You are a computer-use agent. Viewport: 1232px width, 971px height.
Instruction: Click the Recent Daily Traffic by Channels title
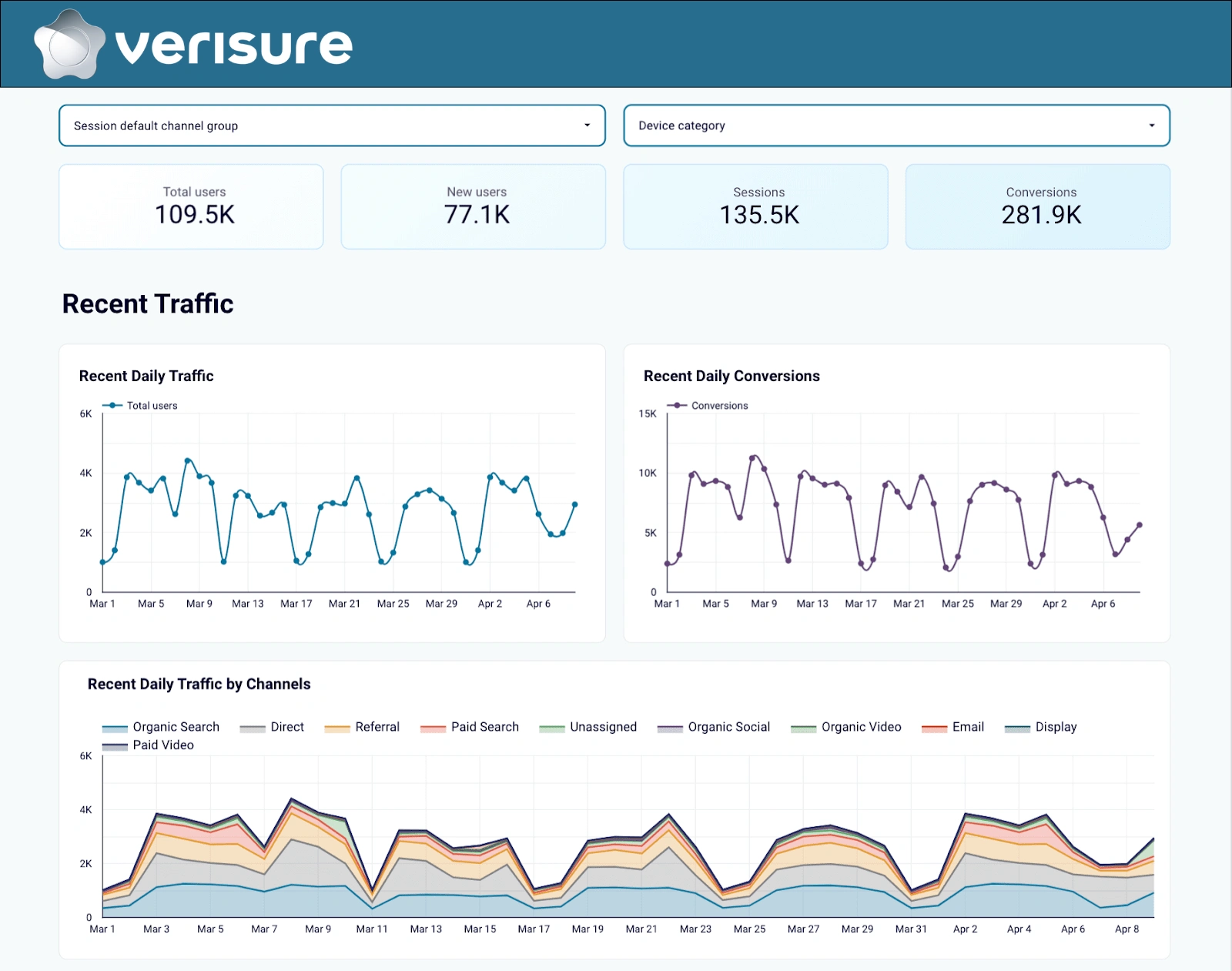click(199, 684)
